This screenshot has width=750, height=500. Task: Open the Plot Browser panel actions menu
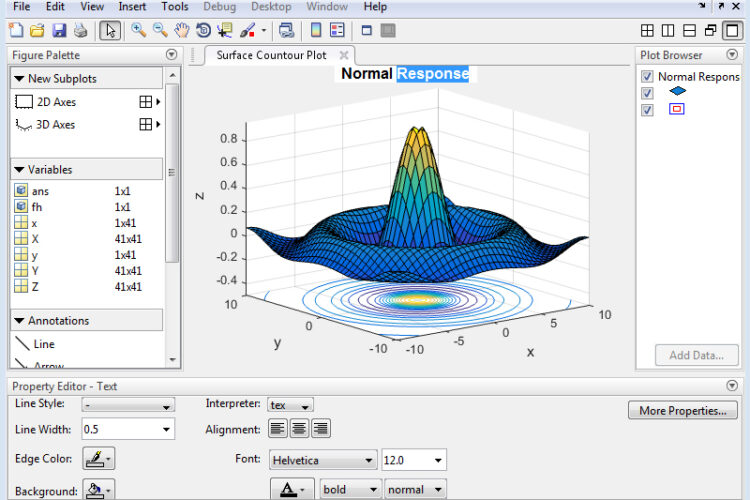click(x=732, y=55)
